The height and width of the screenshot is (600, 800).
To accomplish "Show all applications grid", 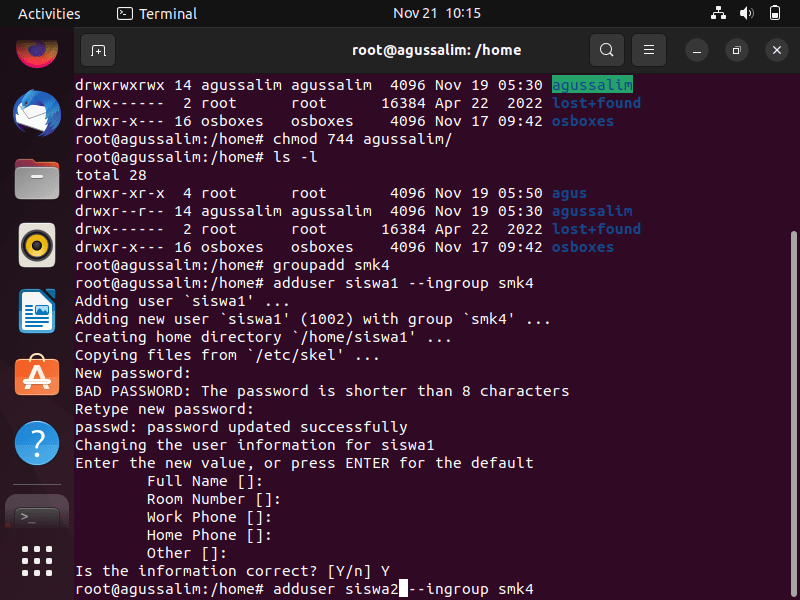I will tap(37, 561).
